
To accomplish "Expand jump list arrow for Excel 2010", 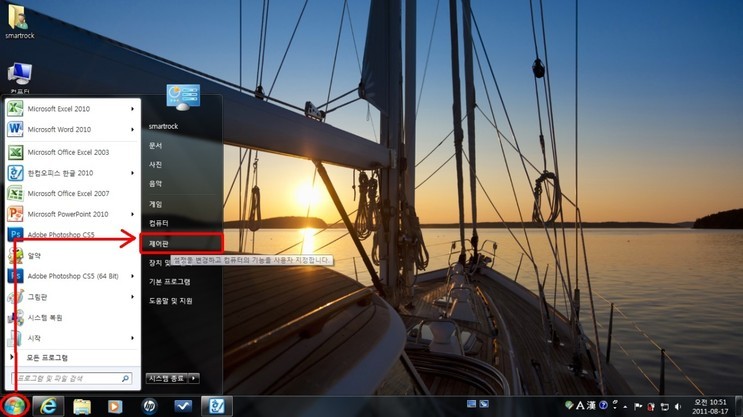I will [x=133, y=108].
